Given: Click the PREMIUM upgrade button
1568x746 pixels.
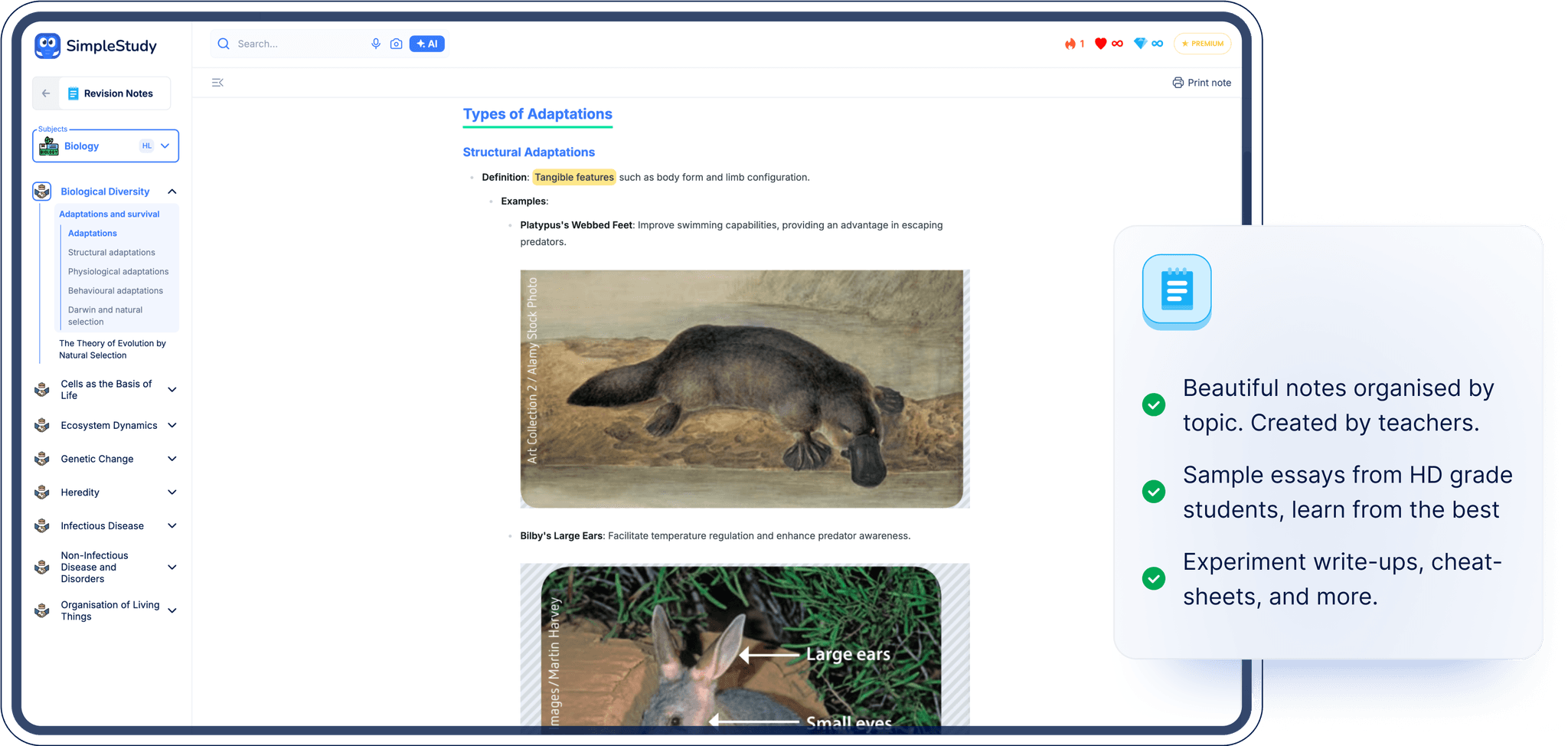Looking at the screenshot, I should (x=1202, y=44).
